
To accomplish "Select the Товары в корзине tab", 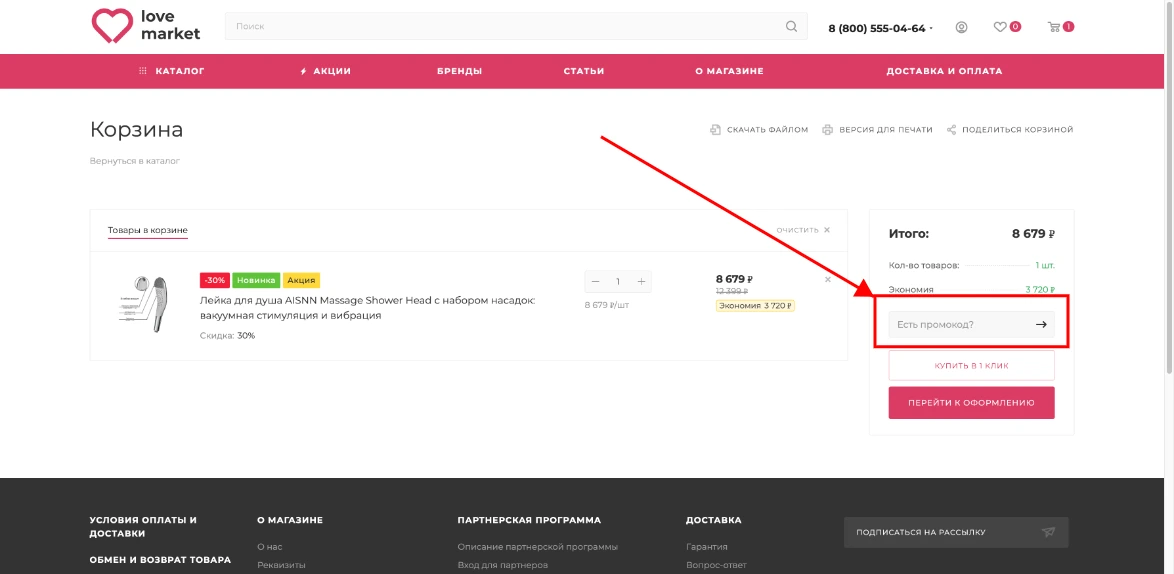I will [147, 230].
